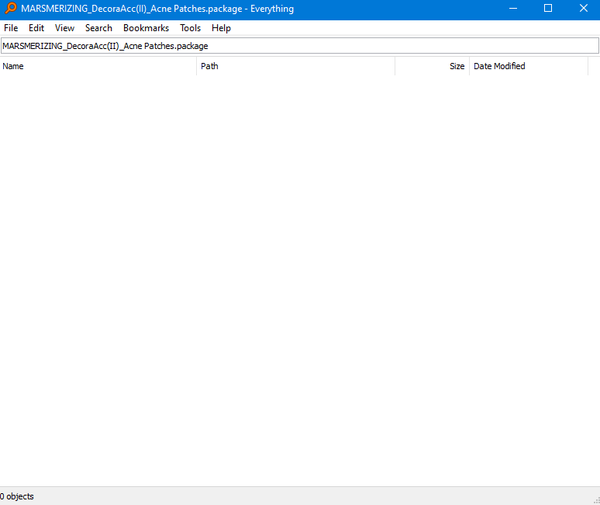The image size is (600, 505).
Task: Open the Edit menu
Action: pyautogui.click(x=36, y=28)
